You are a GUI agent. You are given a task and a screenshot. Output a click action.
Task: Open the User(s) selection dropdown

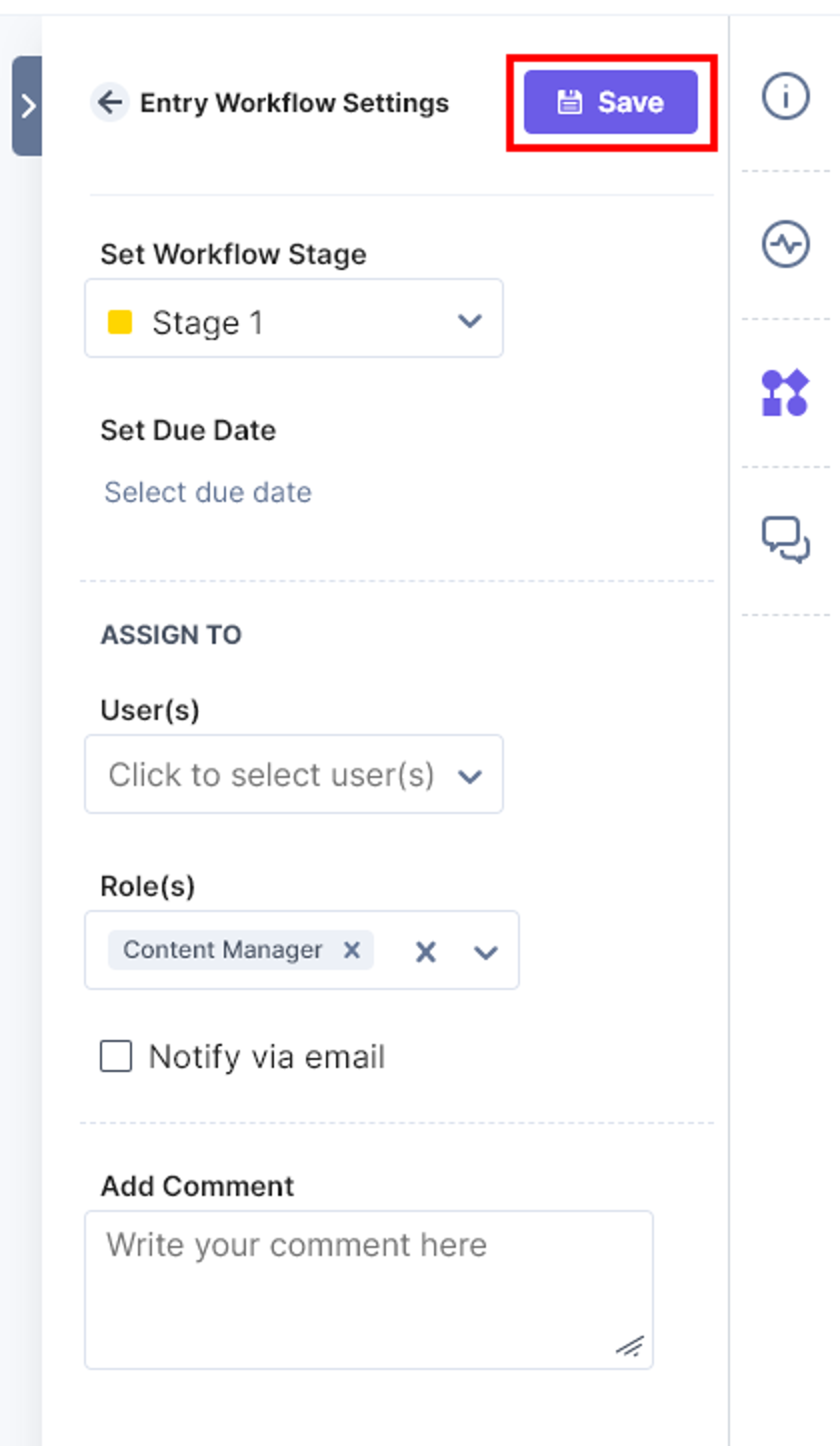(294, 774)
